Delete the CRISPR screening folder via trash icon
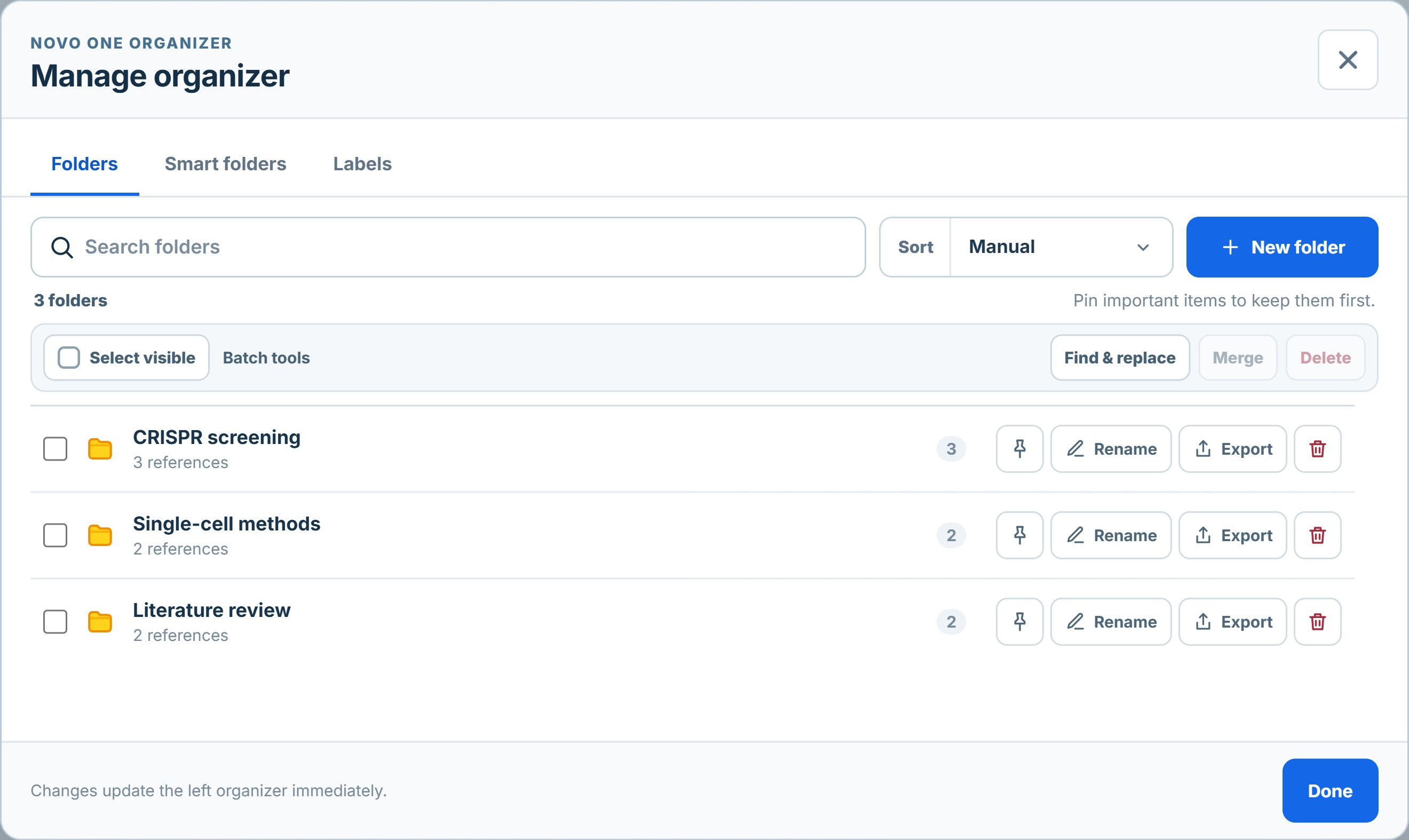Viewport: 1409px width, 840px height. pyautogui.click(x=1317, y=449)
